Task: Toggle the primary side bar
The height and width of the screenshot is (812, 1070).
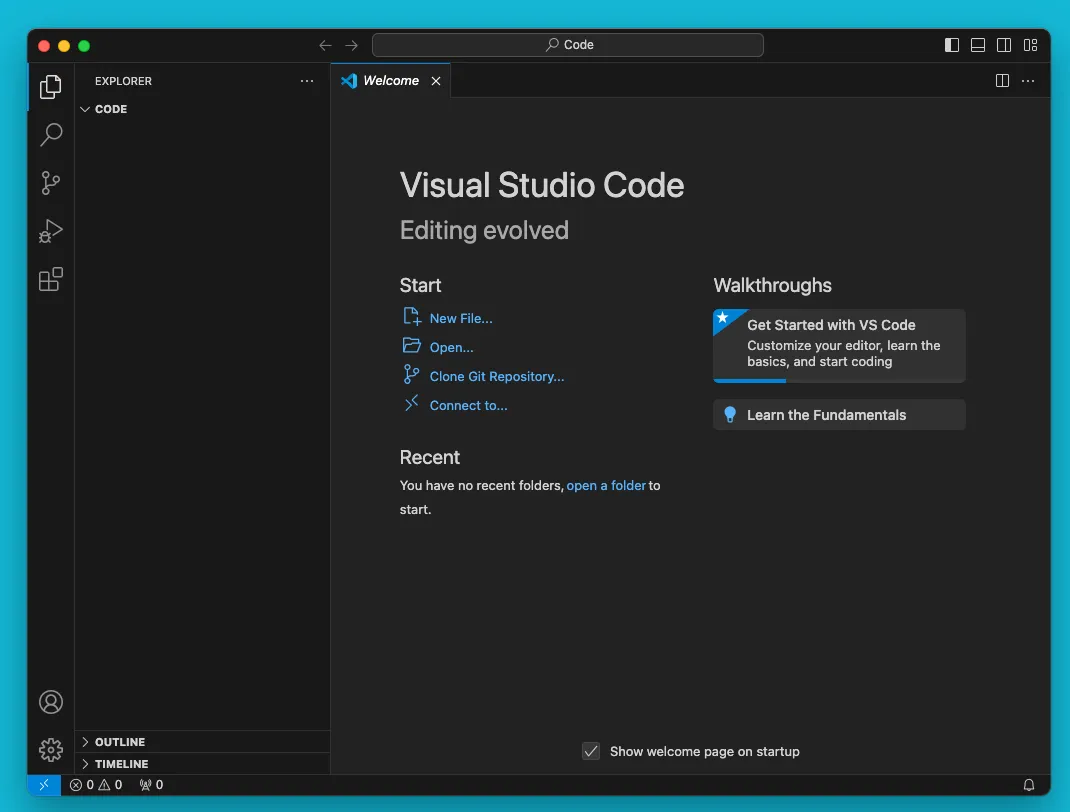Action: [x=952, y=45]
